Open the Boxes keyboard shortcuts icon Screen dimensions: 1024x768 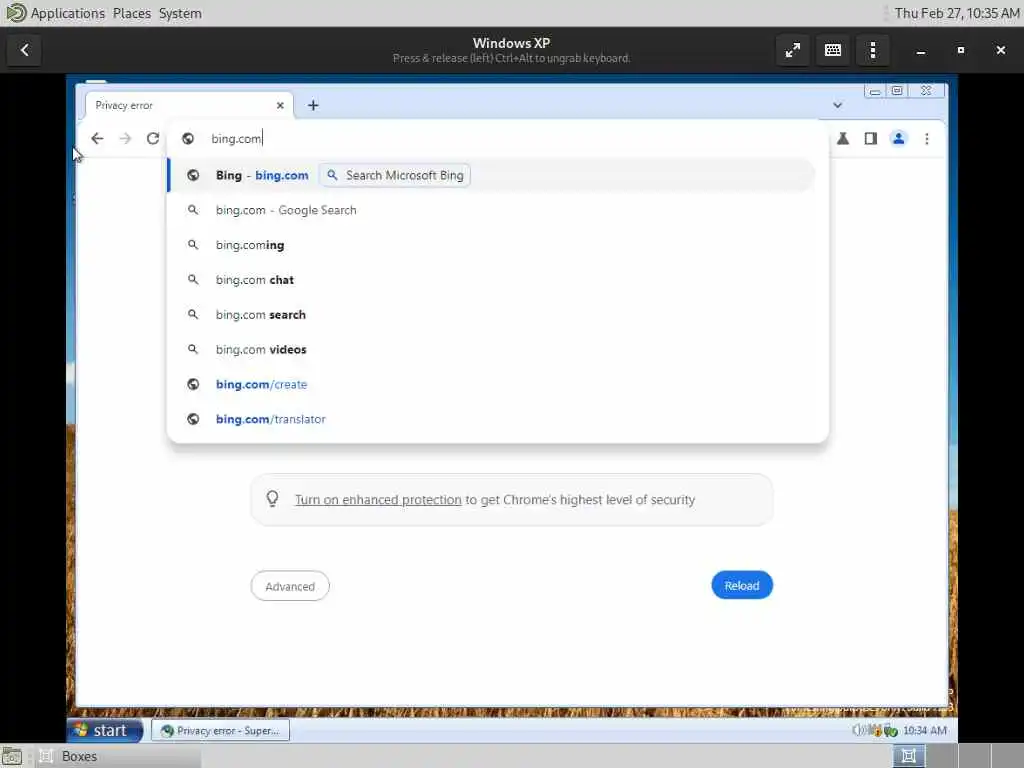click(x=833, y=50)
